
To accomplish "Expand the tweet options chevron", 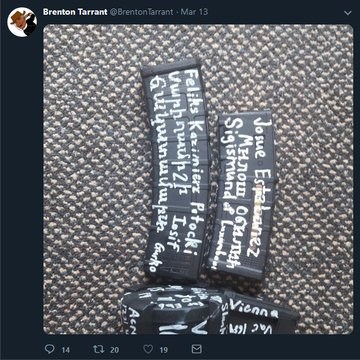I will [348, 13].
